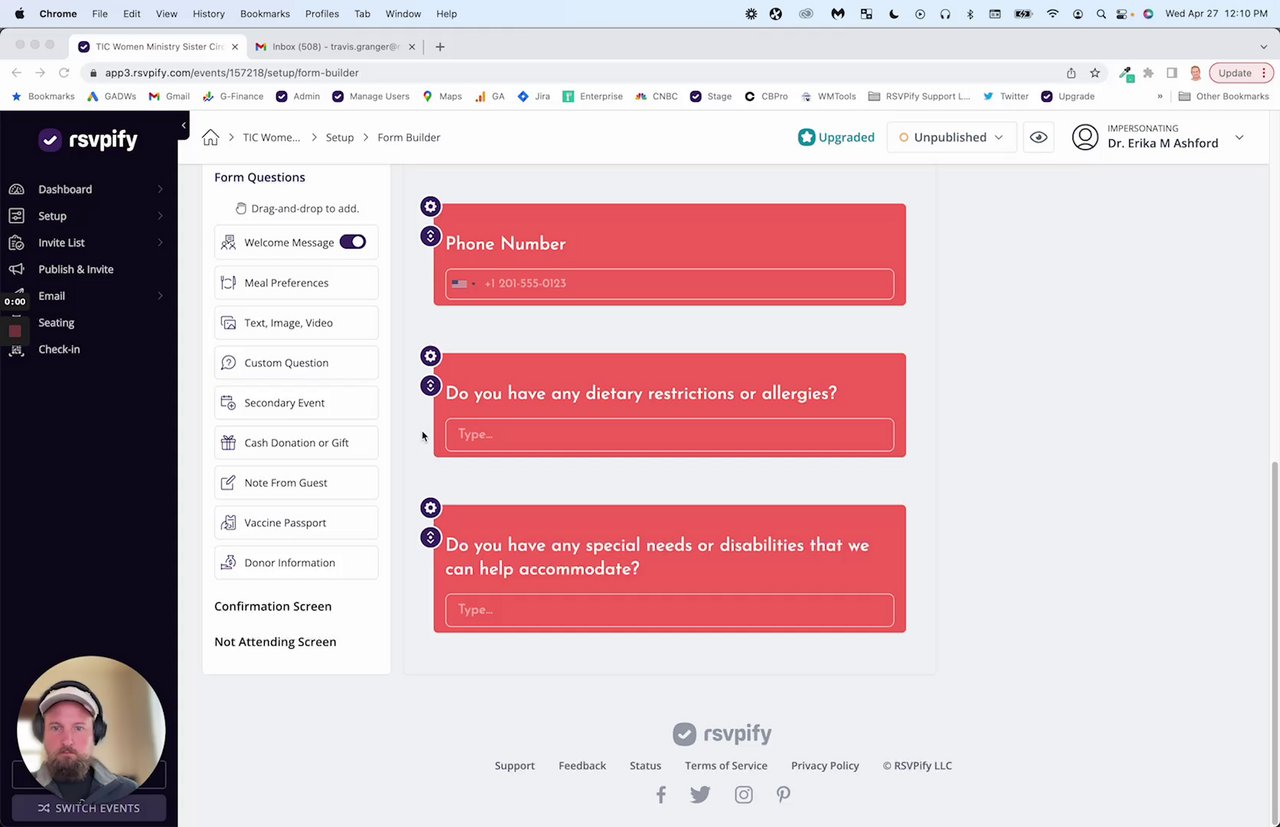Click the Phone Number input field
The width and height of the screenshot is (1280, 827).
click(x=670, y=284)
